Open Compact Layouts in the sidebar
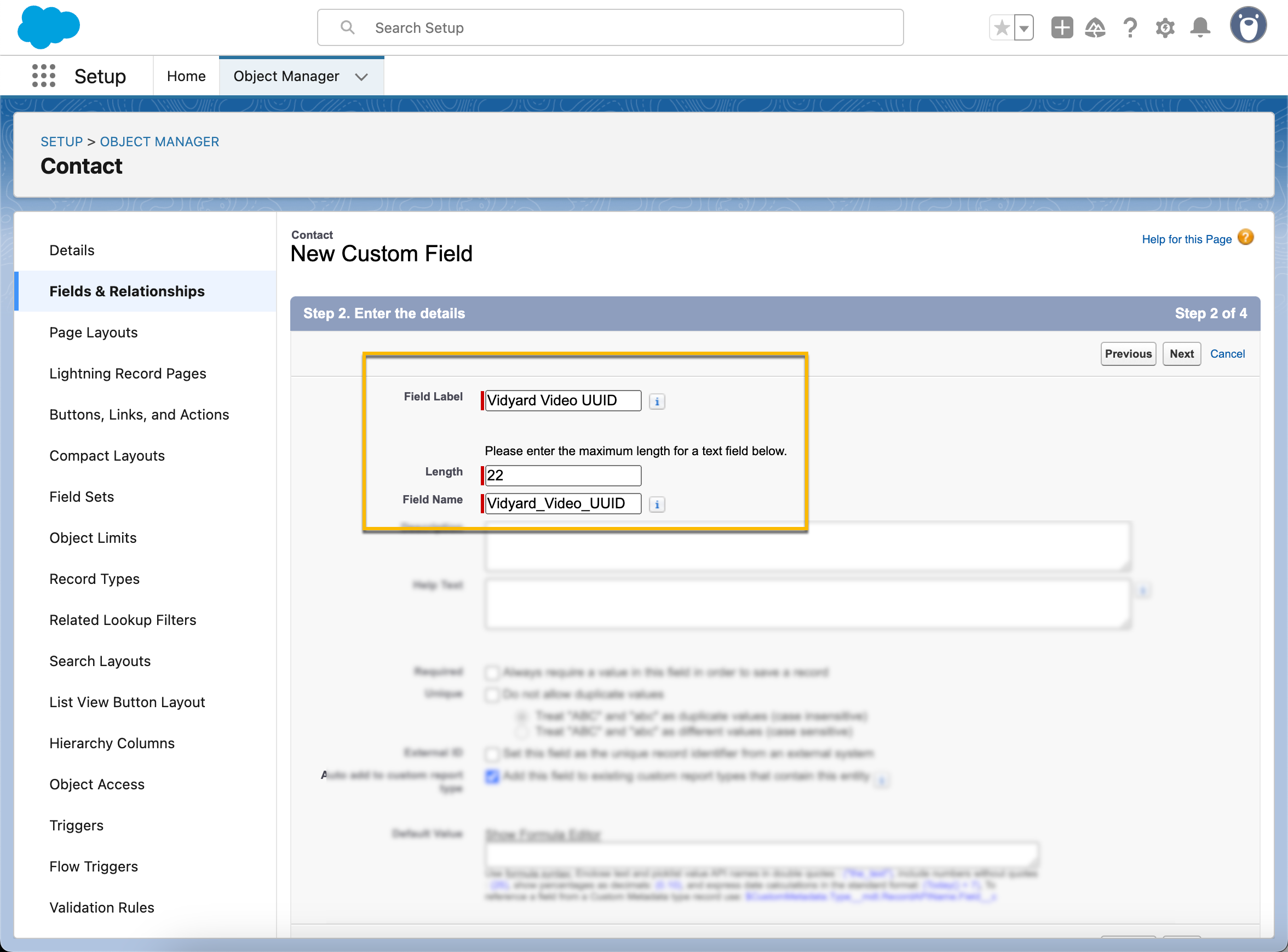Viewport: 1288px width, 952px height. [145, 455]
